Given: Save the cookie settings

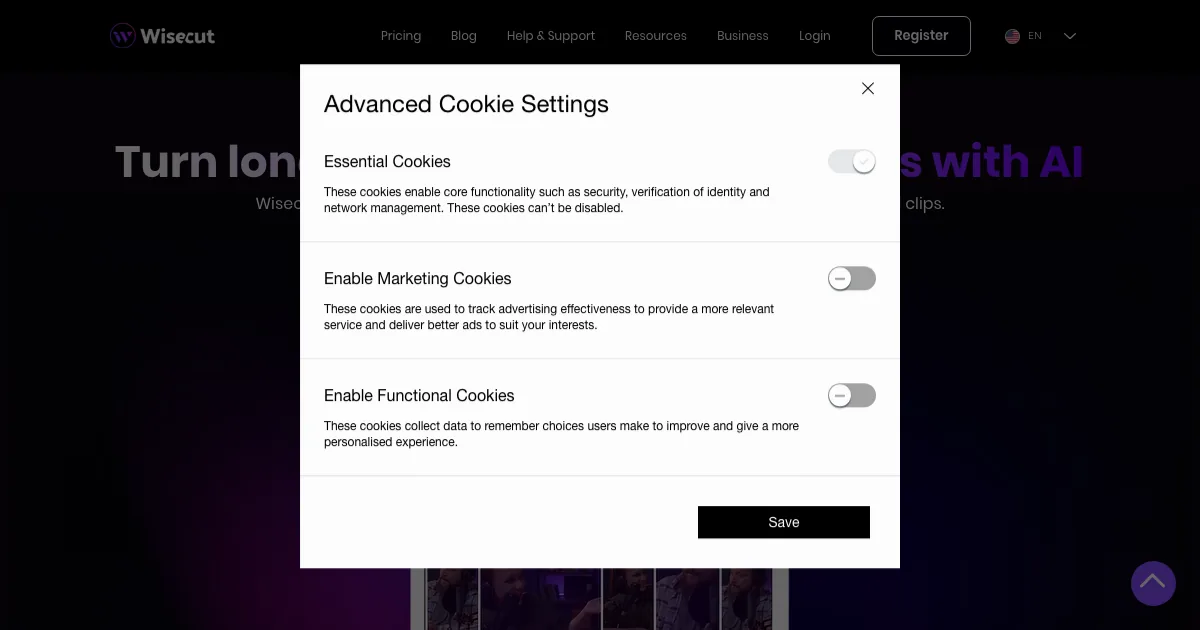Looking at the screenshot, I should click(x=783, y=522).
